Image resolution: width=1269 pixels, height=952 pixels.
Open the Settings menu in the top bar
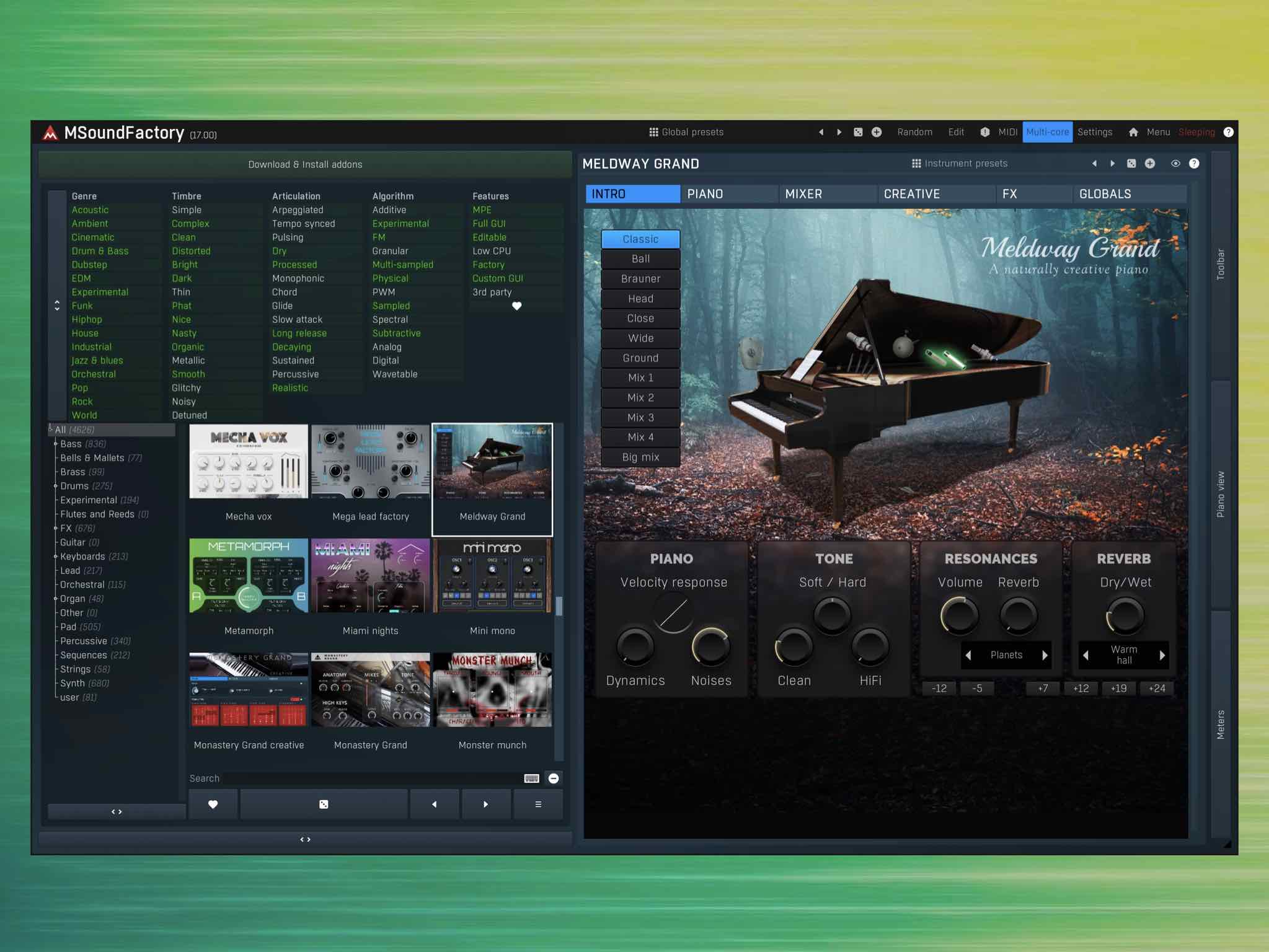1095,132
